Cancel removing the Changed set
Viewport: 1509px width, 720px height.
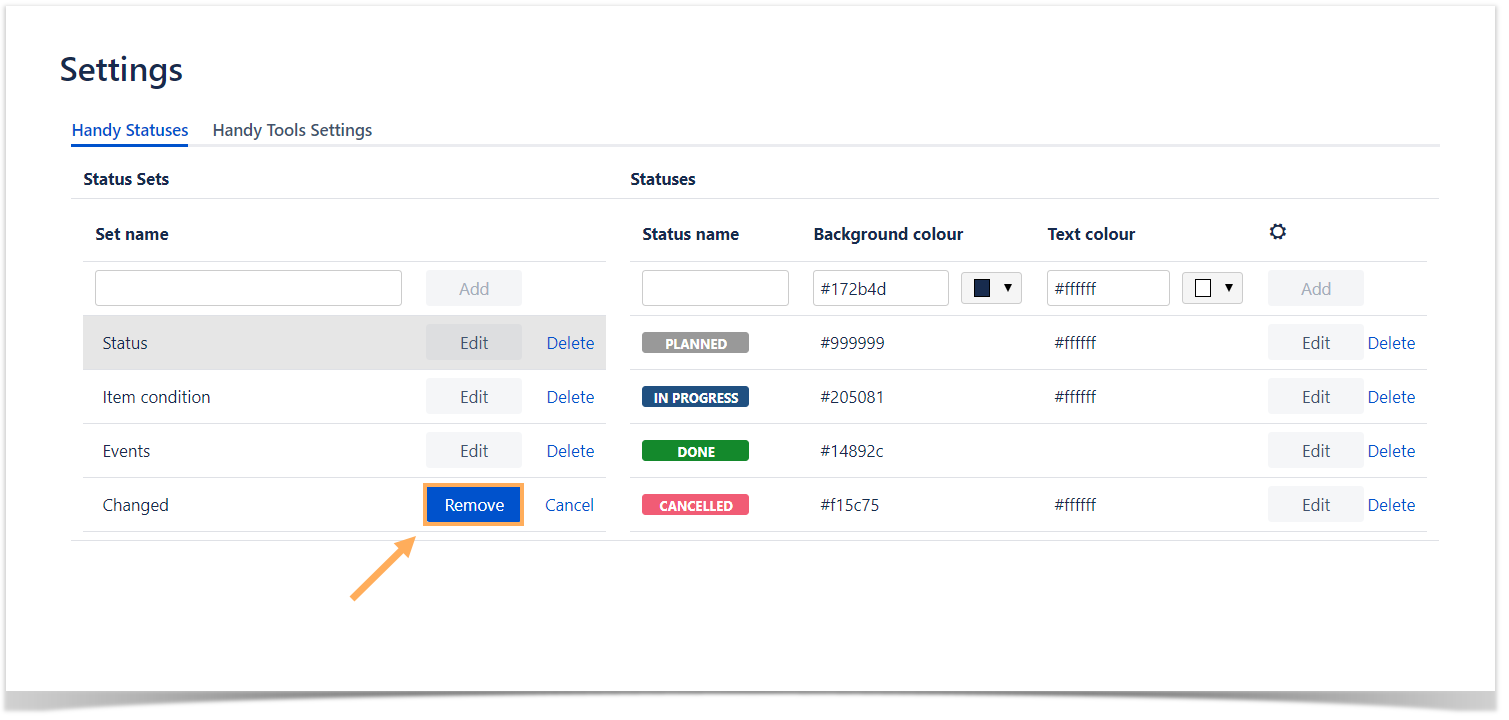click(x=569, y=505)
